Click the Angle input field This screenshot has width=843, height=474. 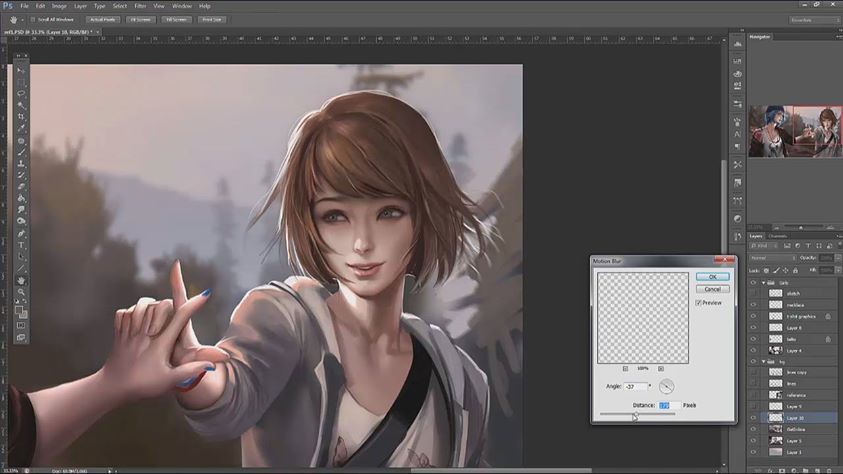tap(636, 386)
